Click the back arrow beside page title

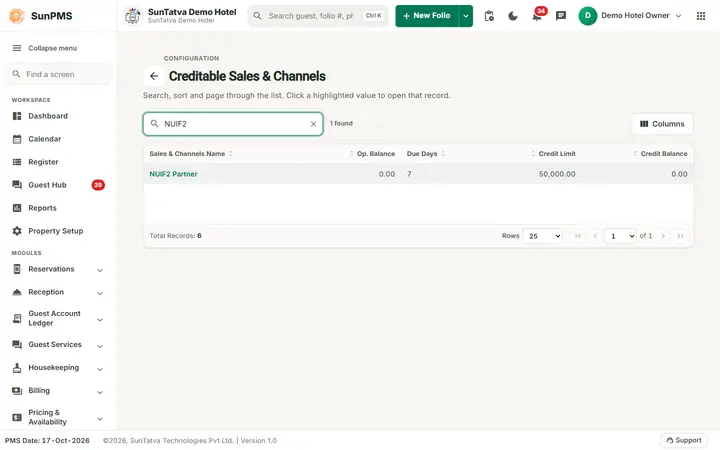[x=154, y=76]
